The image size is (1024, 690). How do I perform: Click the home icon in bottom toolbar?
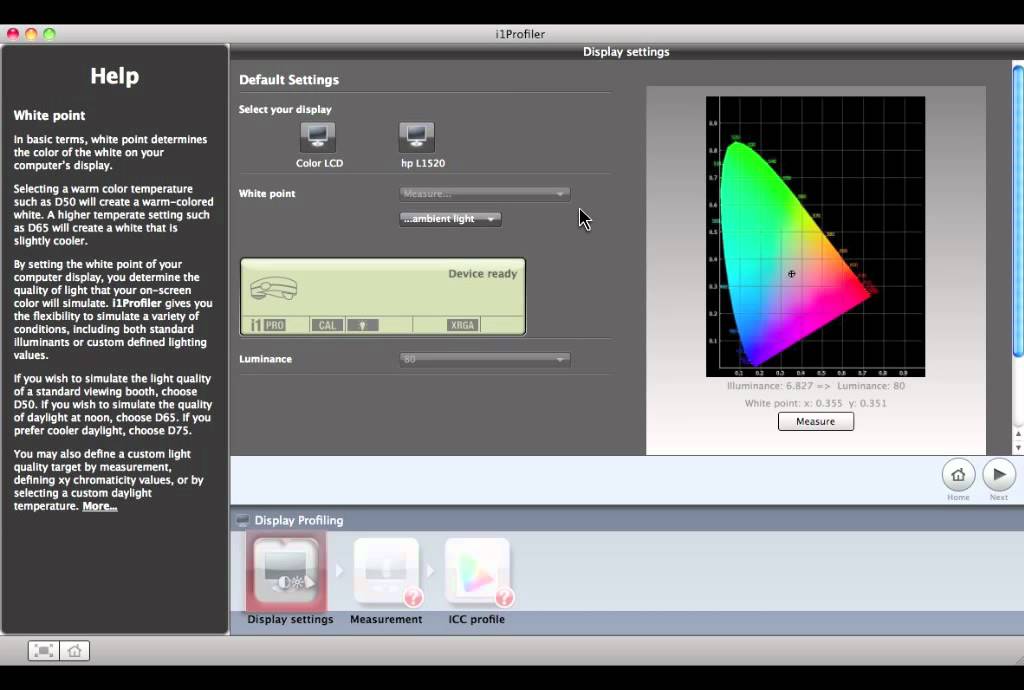[74, 651]
